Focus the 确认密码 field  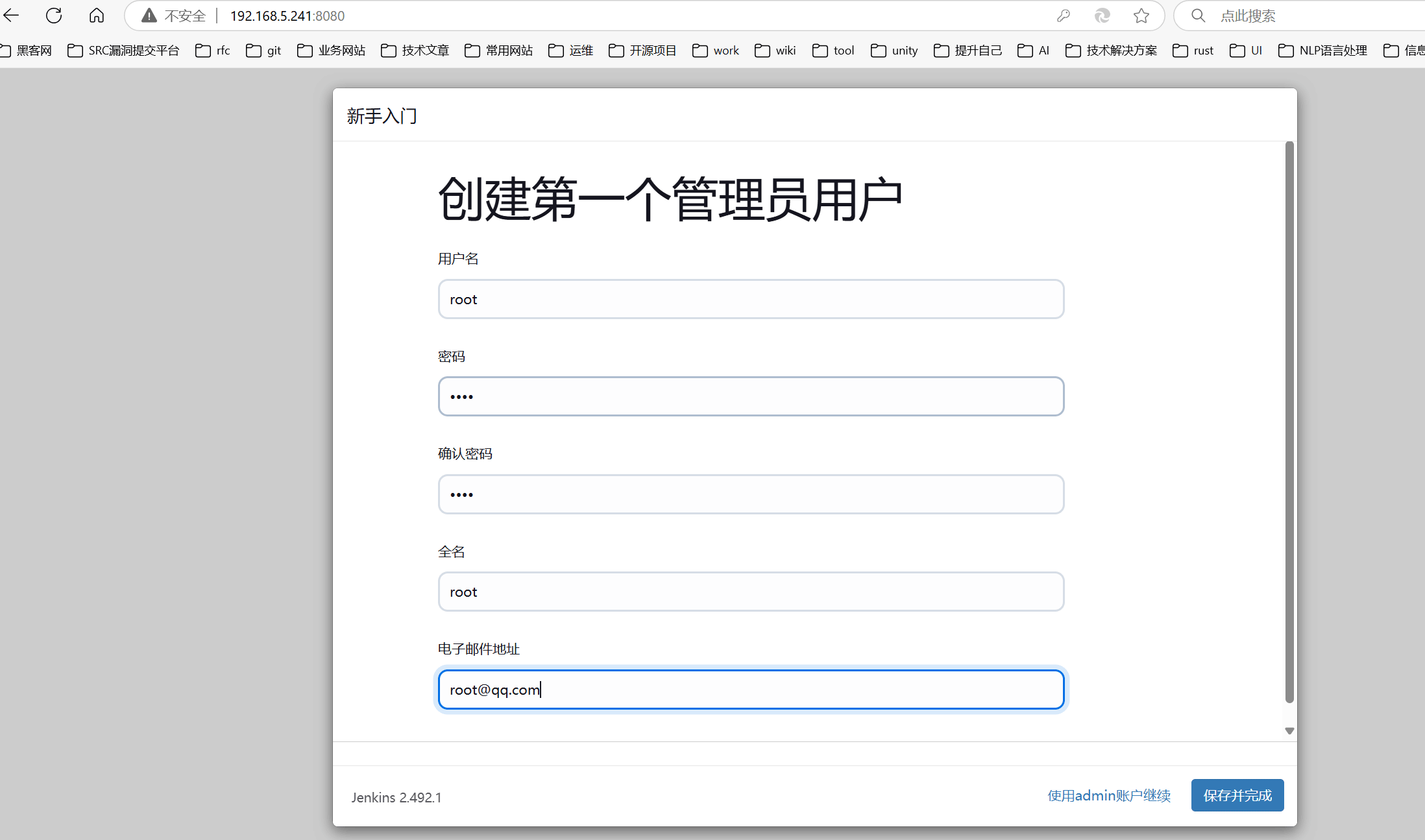point(751,494)
